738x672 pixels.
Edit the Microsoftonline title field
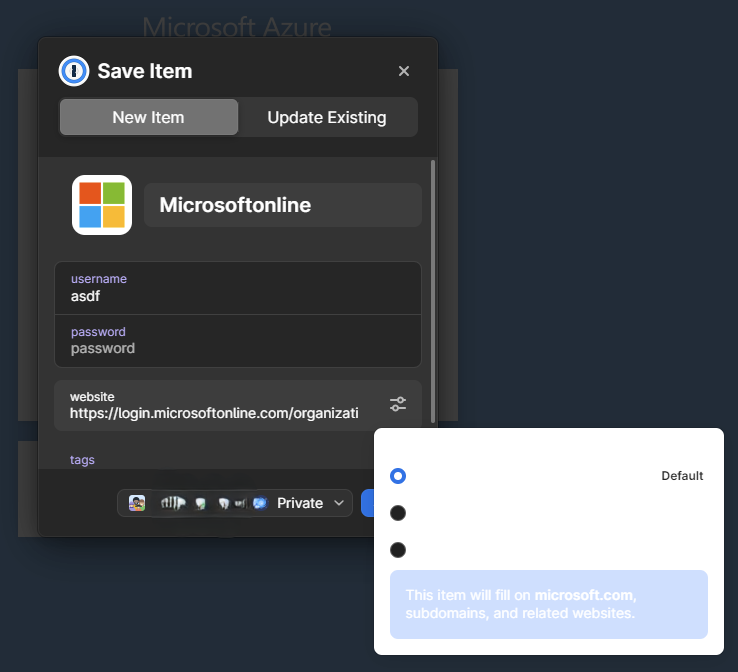(x=283, y=205)
